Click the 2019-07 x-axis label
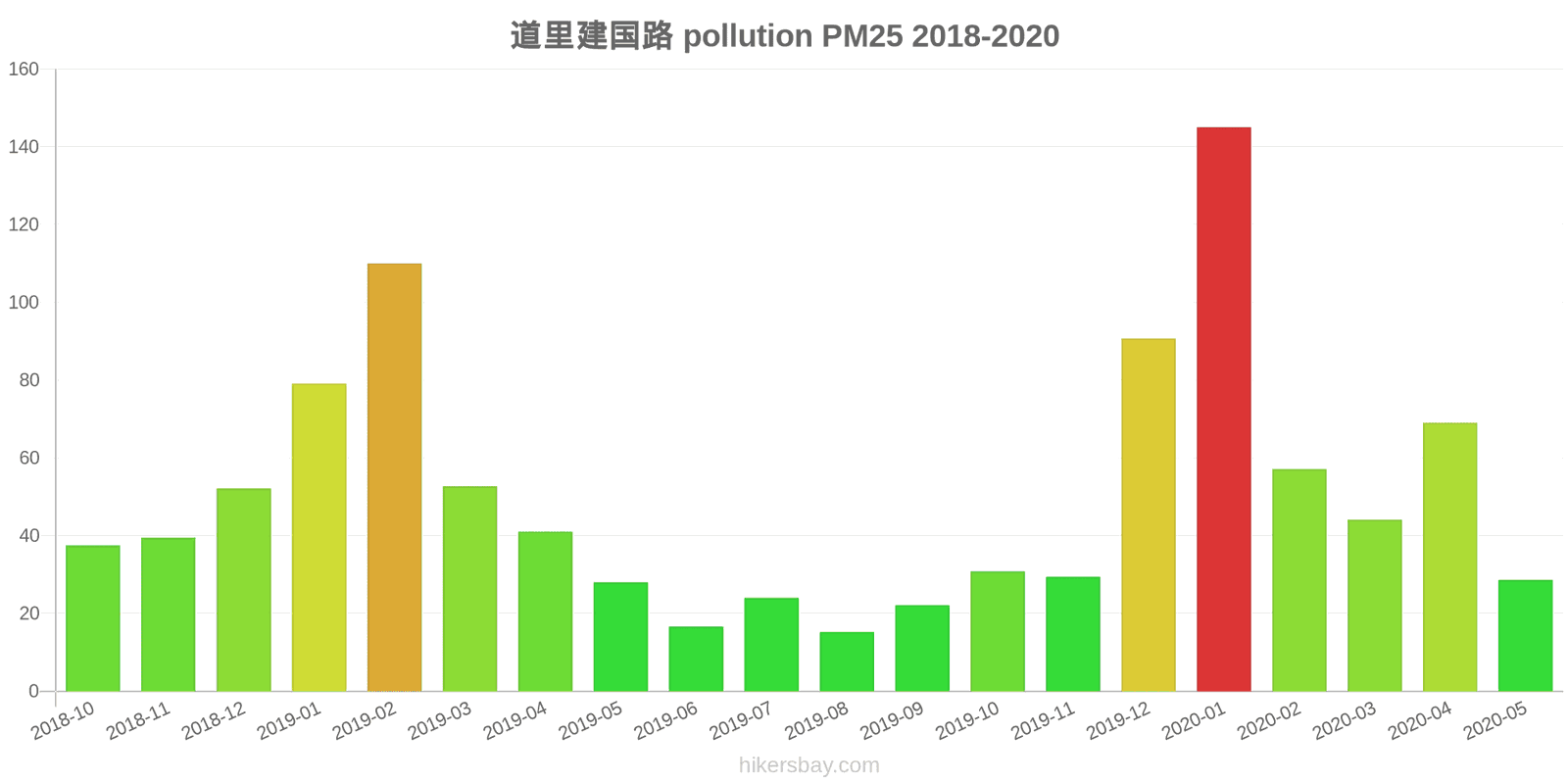 [741, 720]
